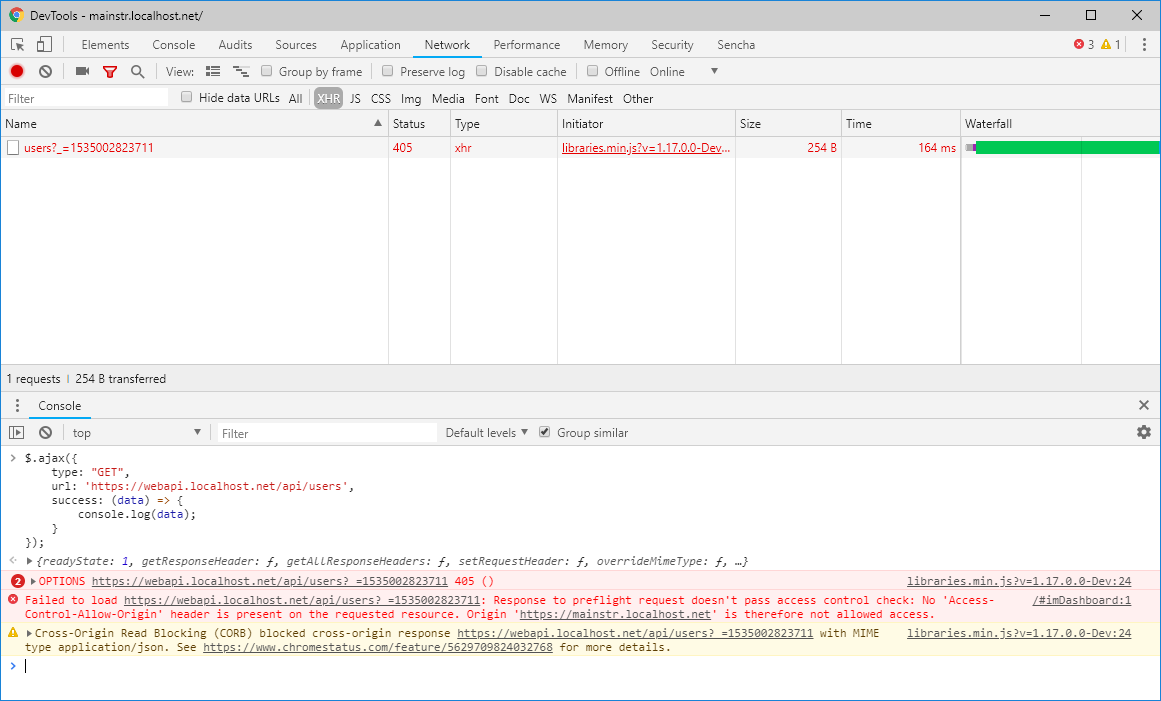Click the network Filter input field

click(x=86, y=98)
